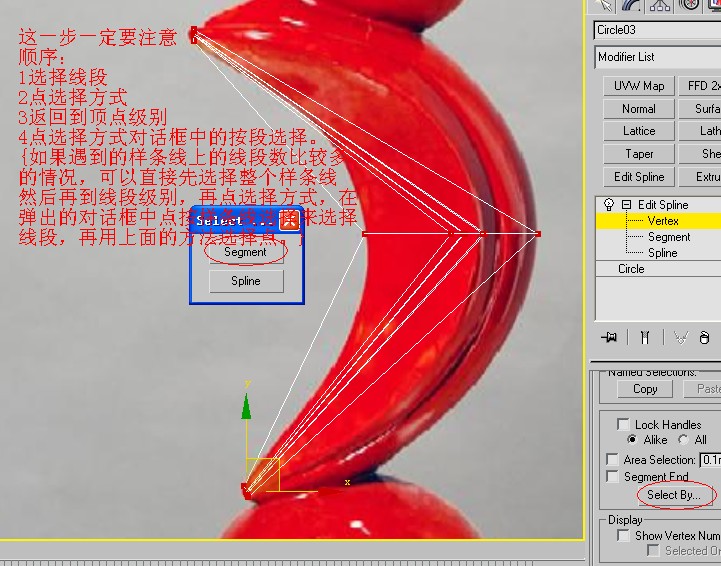Viewport: 721px width, 566px height.
Task: Click Paste under Named Selections
Action: click(703, 389)
